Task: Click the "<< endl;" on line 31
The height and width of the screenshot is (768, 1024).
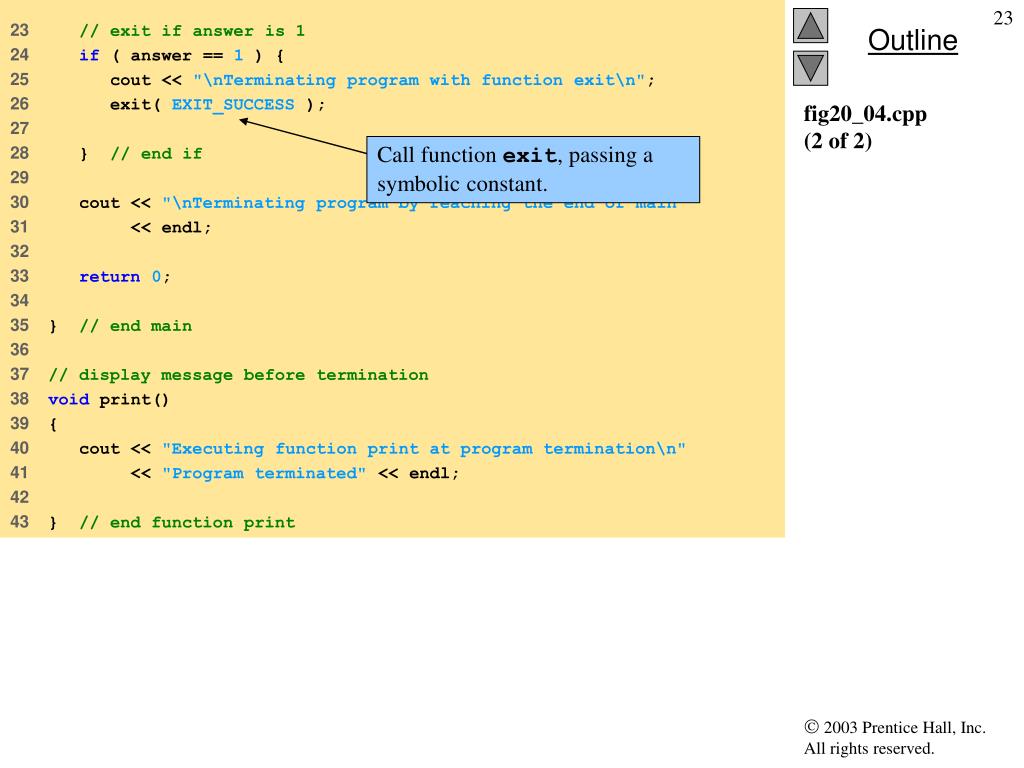Action: click(x=170, y=228)
